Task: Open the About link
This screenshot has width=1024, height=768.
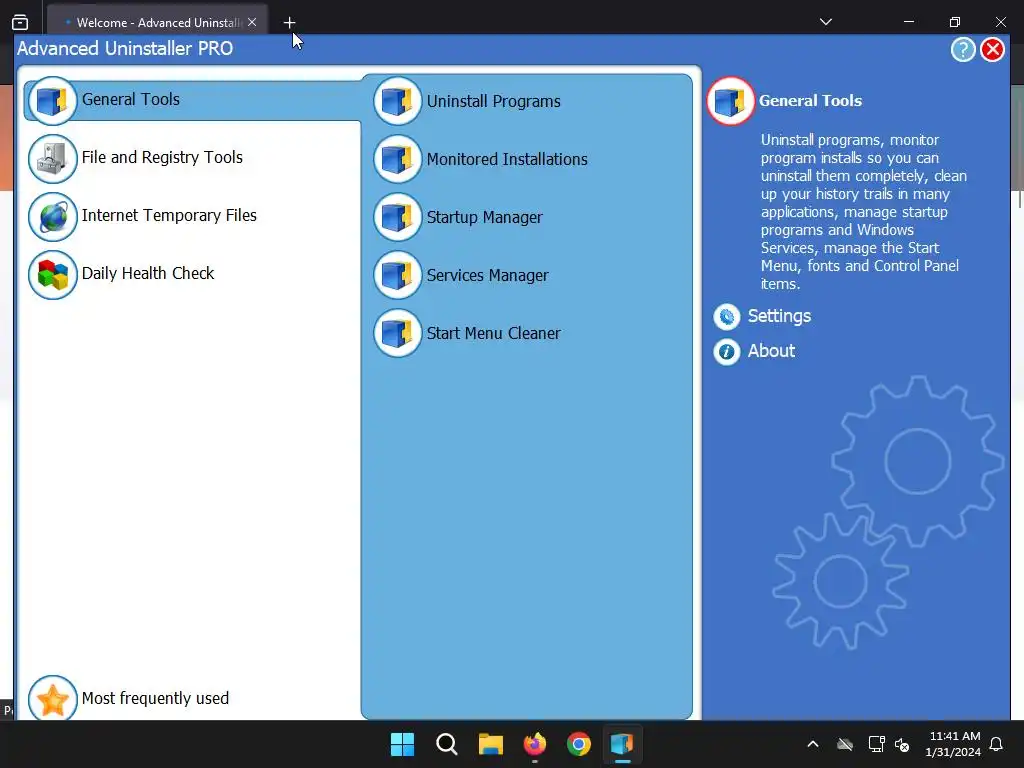Action: point(771,351)
